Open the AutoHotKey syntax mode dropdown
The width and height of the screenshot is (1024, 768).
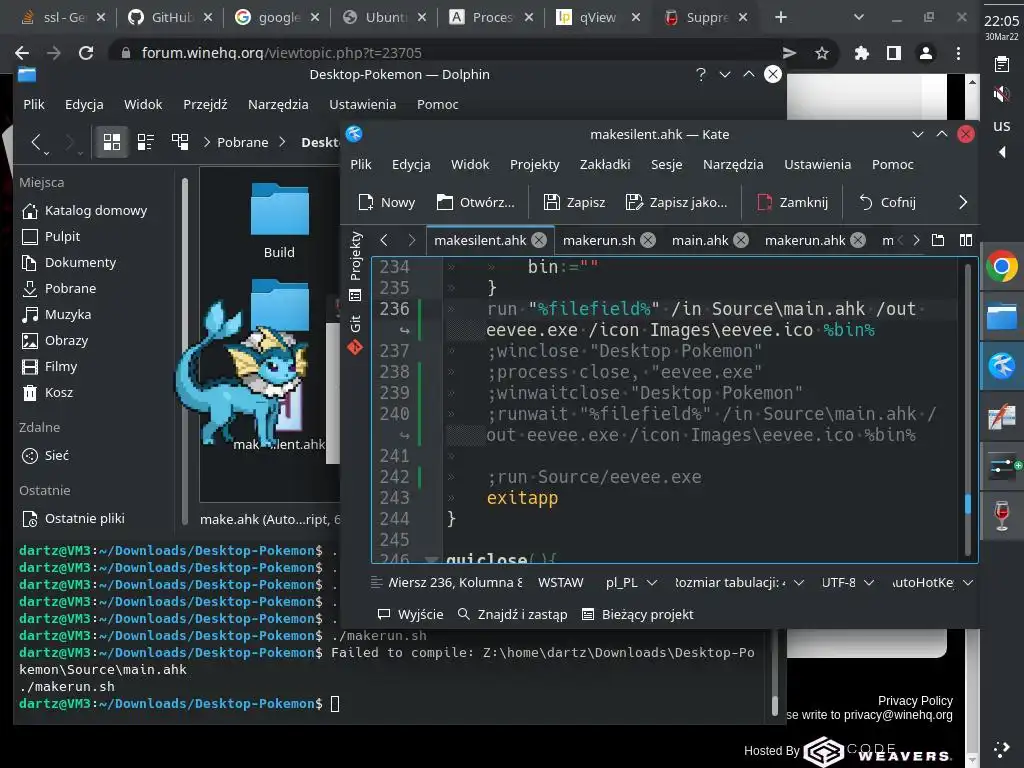[933, 583]
